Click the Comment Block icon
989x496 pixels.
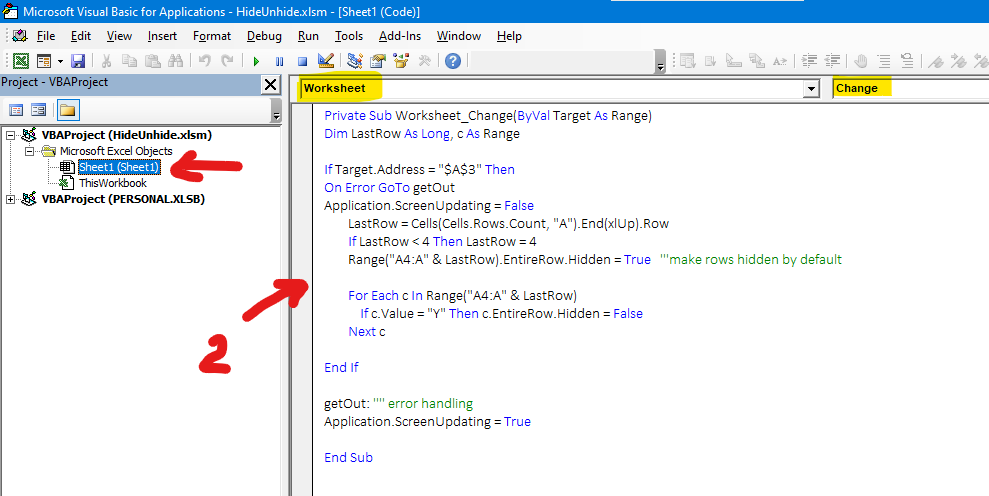[x=884, y=61]
